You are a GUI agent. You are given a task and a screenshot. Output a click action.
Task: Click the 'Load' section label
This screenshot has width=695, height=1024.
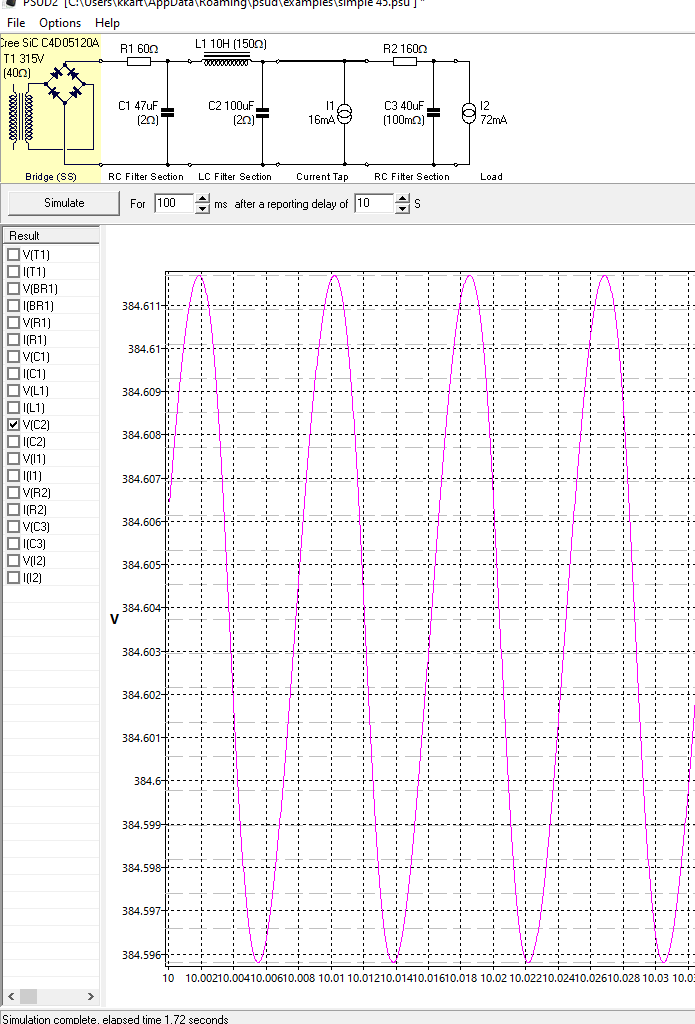[491, 176]
